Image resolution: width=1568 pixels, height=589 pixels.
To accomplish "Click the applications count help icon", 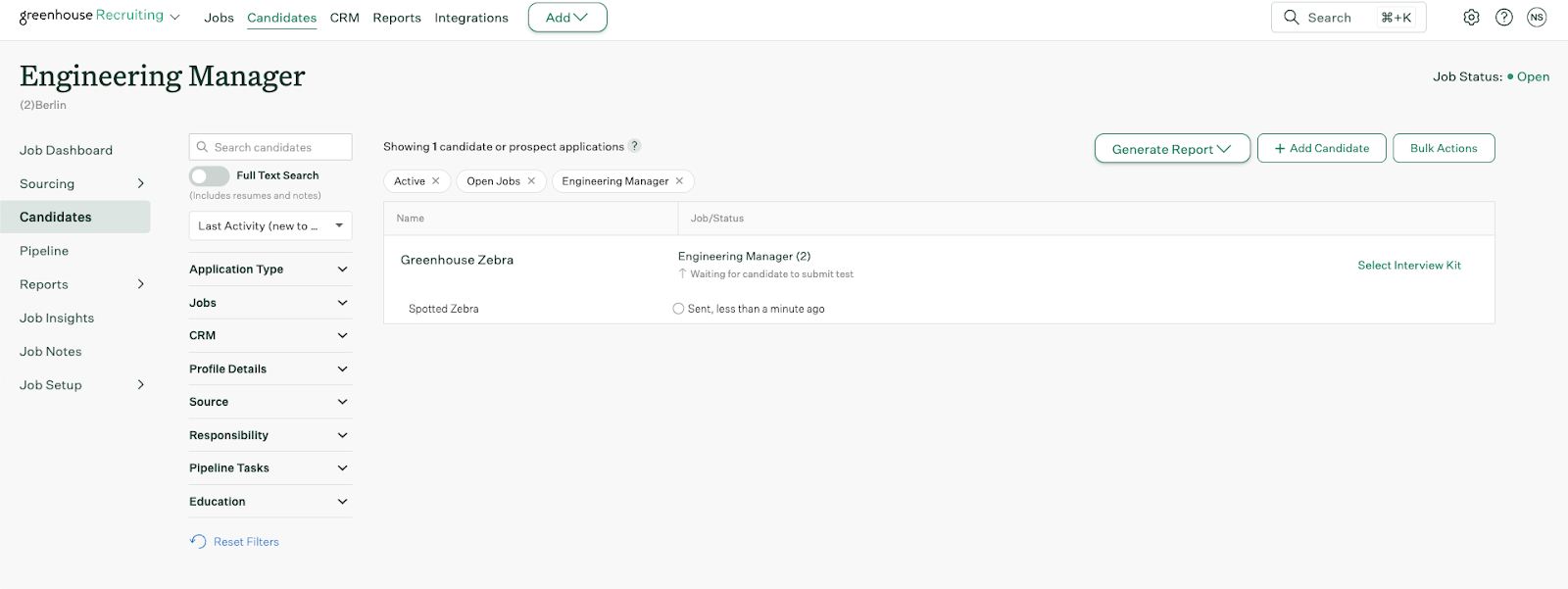I will coord(635,146).
